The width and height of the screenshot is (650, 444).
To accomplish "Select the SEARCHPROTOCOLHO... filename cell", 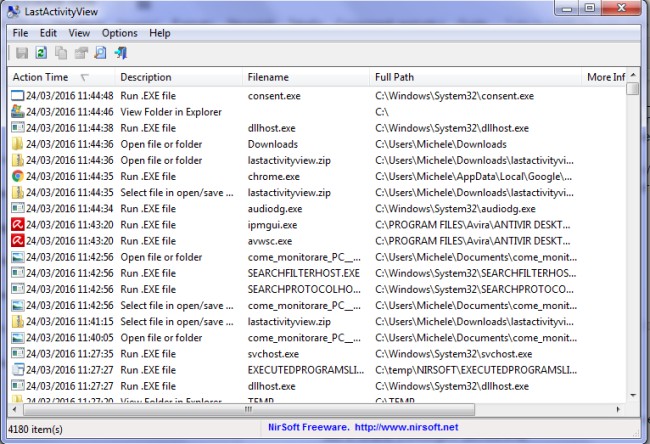I will tap(304, 289).
